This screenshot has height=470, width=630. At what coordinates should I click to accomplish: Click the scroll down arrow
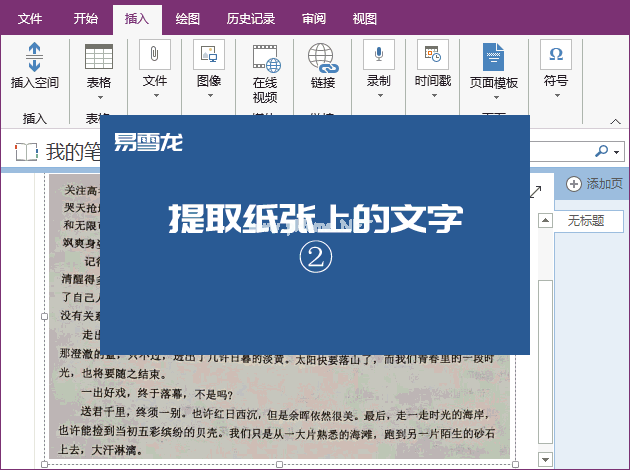coord(545,459)
